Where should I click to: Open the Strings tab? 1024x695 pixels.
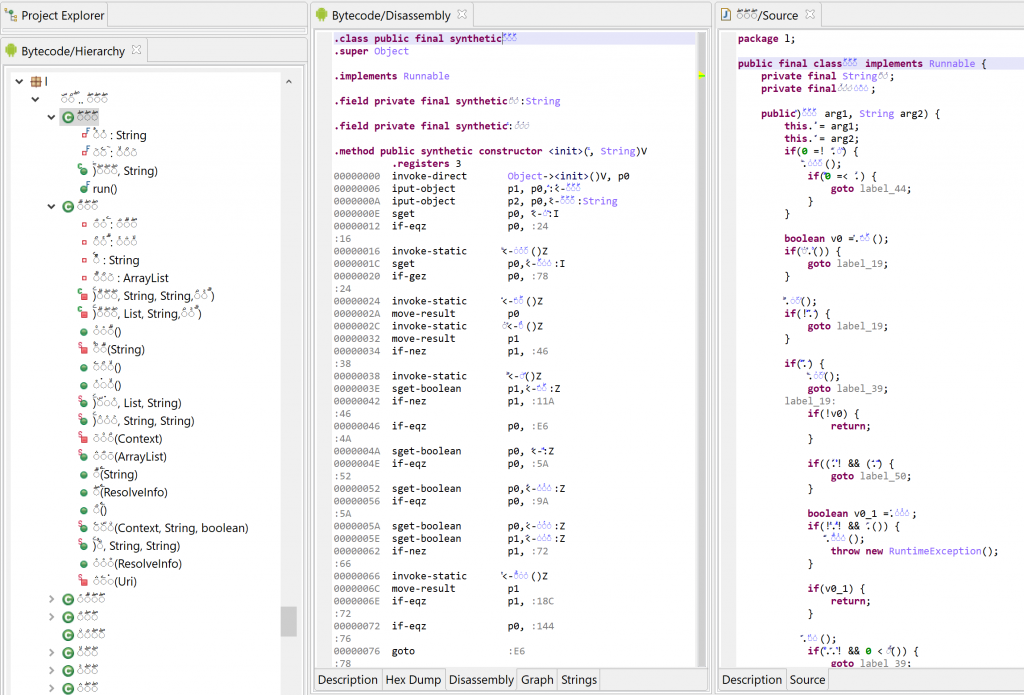pos(579,679)
